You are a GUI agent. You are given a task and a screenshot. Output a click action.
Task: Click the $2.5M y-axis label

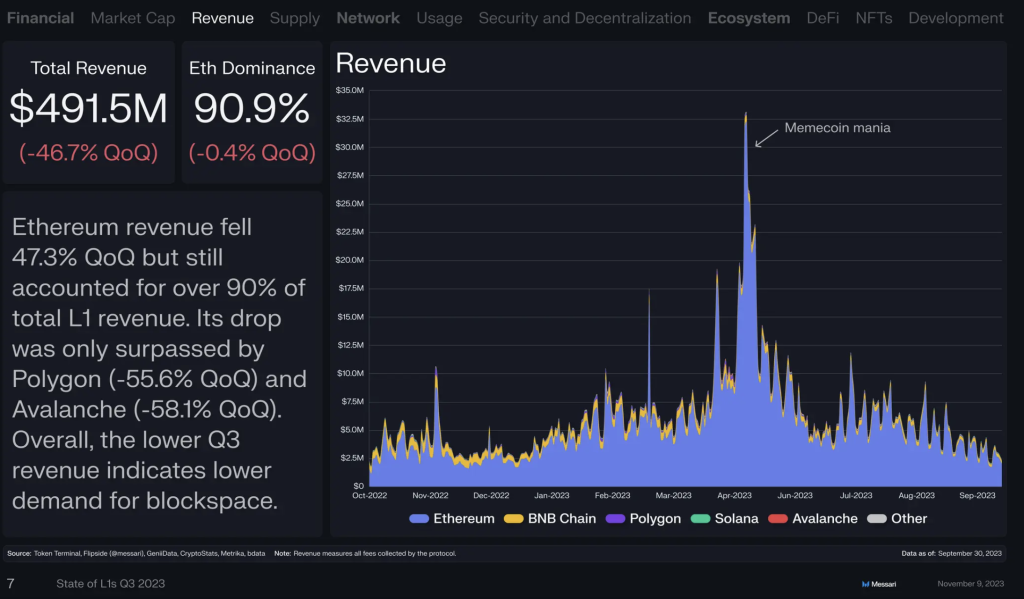(x=352, y=458)
